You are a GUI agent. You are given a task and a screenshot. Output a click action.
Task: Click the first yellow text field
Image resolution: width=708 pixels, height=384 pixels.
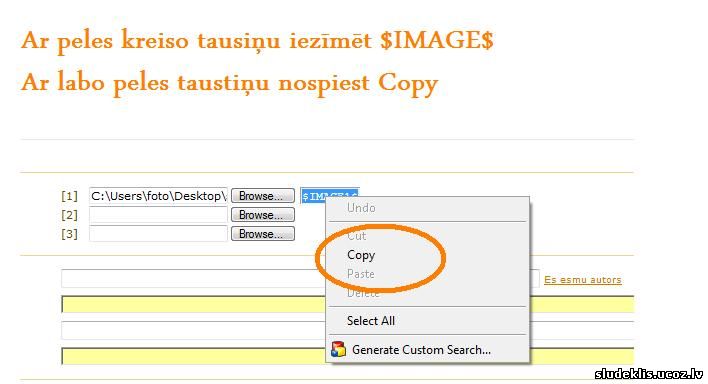click(348, 304)
